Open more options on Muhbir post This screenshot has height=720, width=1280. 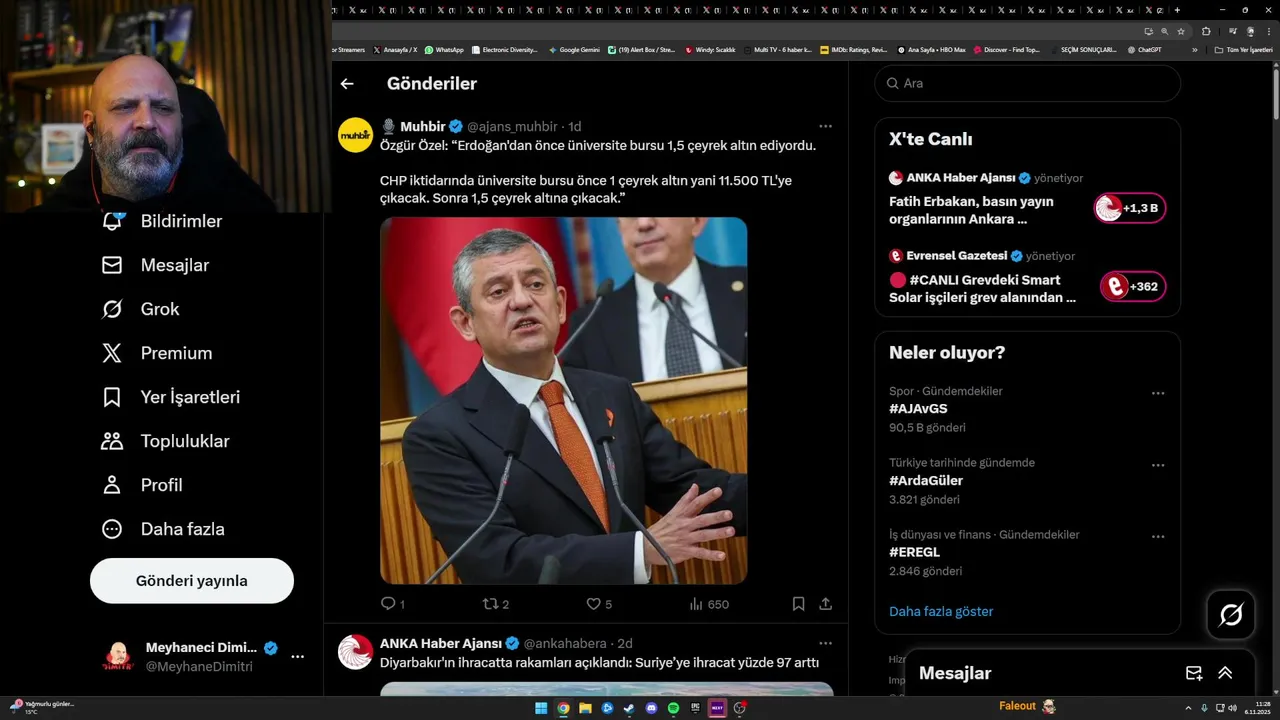coord(825,126)
